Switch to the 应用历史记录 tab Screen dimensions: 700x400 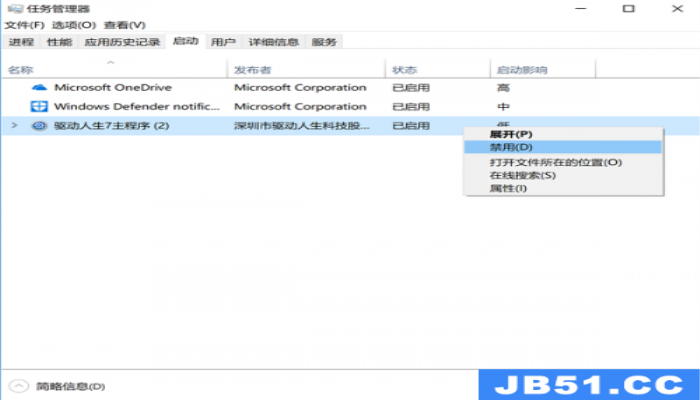pos(122,42)
